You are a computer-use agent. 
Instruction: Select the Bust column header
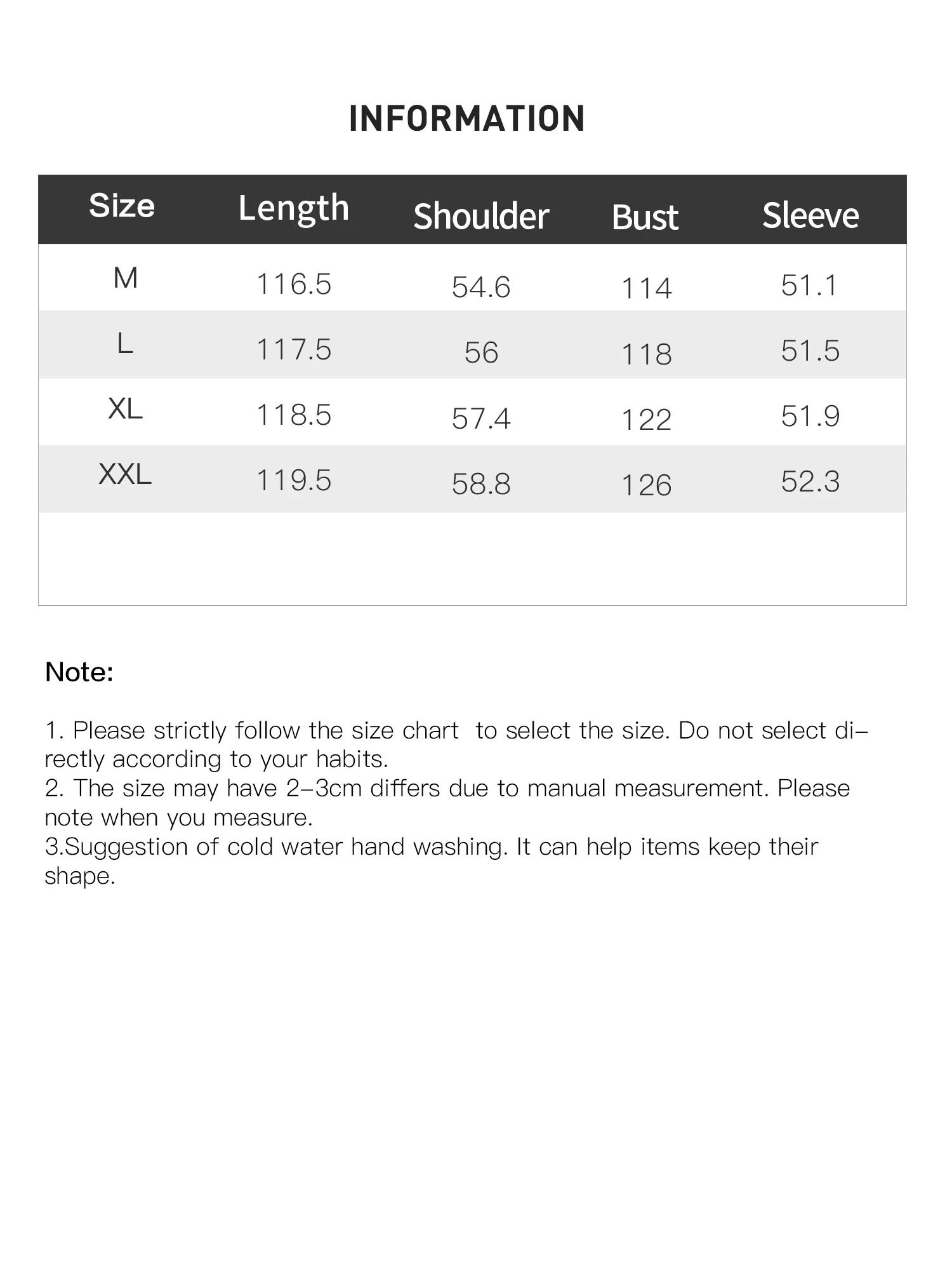(645, 217)
